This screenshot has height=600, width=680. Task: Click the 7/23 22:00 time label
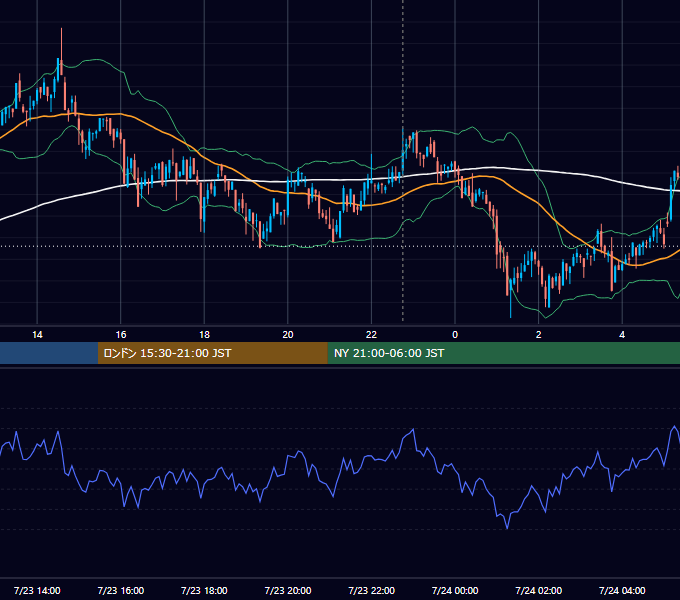[371, 590]
